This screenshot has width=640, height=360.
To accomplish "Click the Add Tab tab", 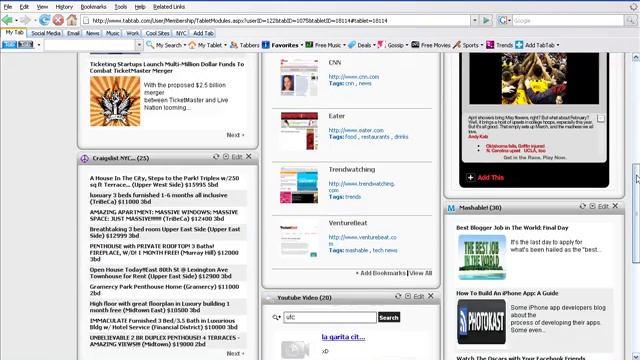I will (x=203, y=33).
